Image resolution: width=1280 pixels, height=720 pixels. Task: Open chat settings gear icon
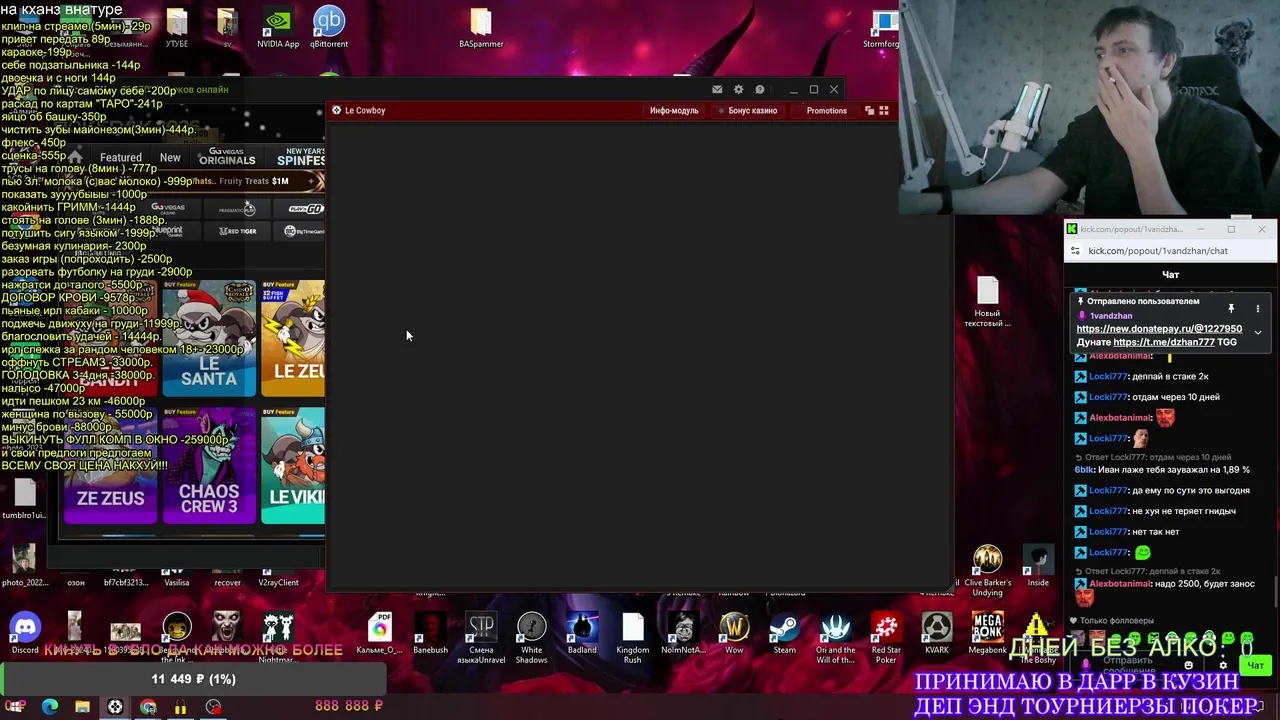point(1223,665)
